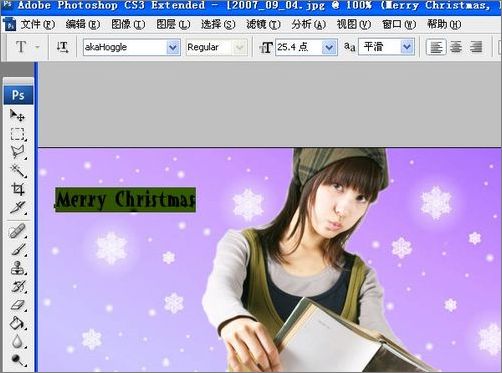The width and height of the screenshot is (502, 373).
Task: Select the Crop tool
Action: [x=17, y=189]
